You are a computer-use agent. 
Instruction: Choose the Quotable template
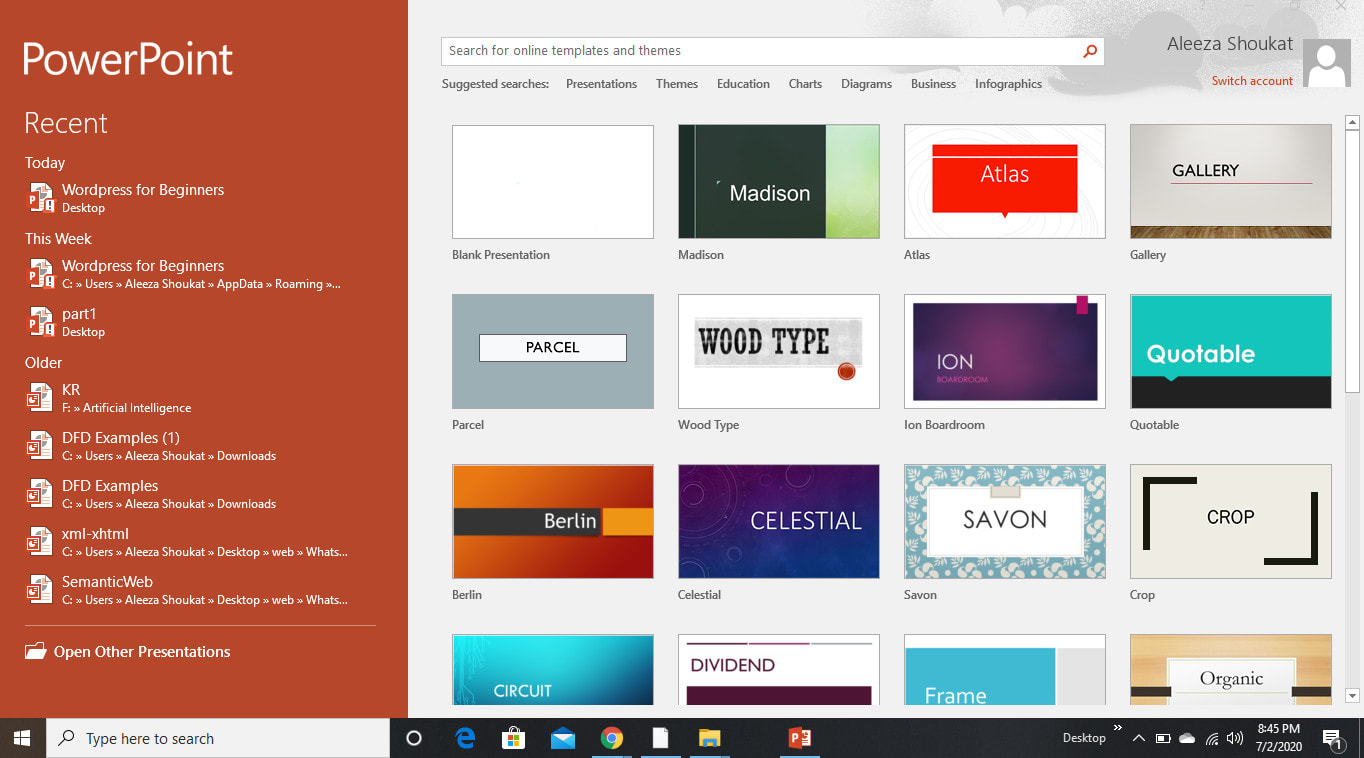tap(1230, 351)
